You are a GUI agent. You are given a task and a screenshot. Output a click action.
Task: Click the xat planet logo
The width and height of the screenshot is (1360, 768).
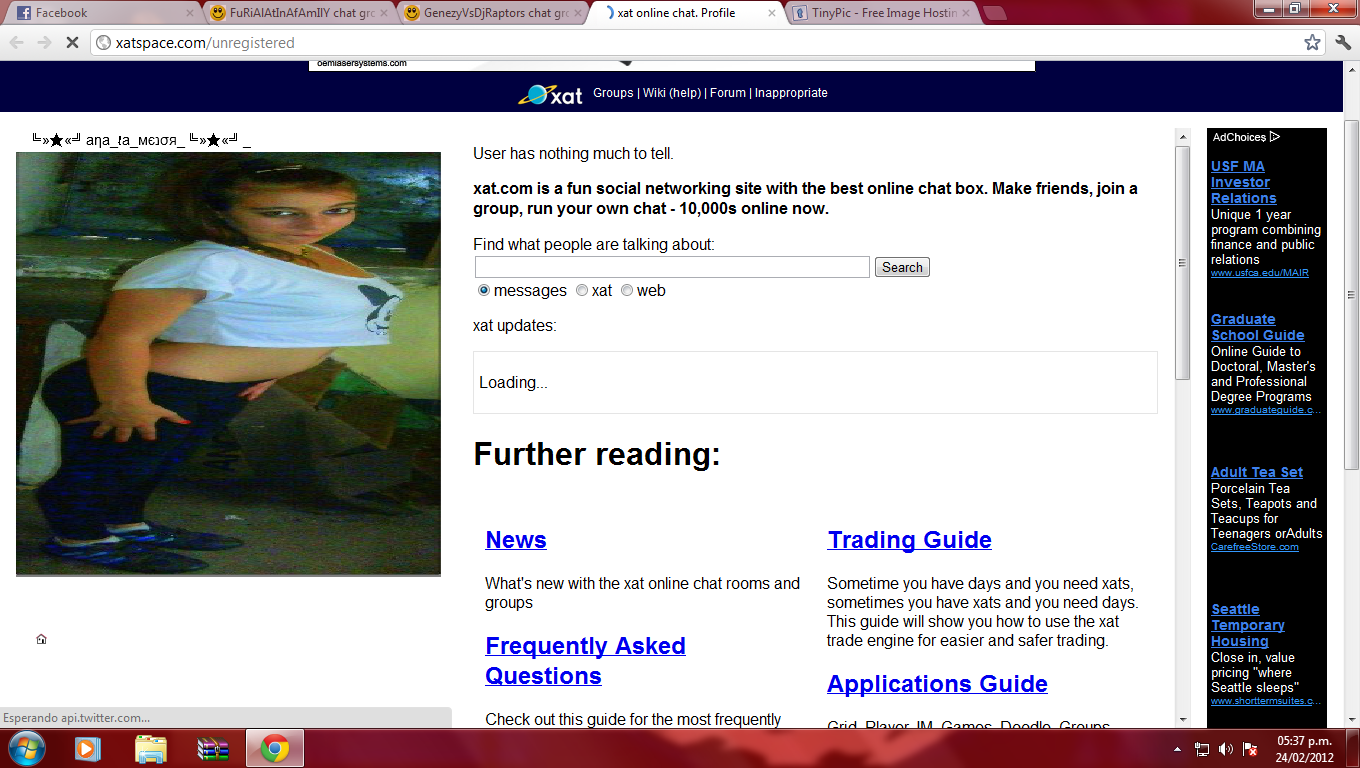(x=550, y=94)
